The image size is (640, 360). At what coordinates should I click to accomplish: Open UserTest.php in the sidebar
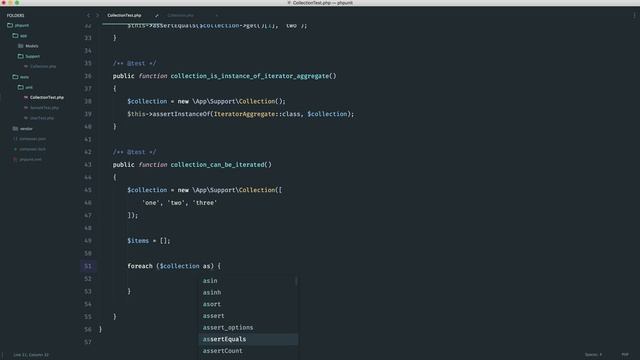pyautogui.click(x=42, y=118)
